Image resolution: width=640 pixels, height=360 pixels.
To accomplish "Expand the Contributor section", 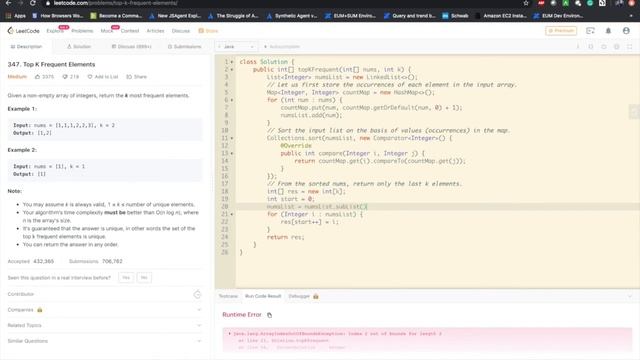I will [x=104, y=294].
